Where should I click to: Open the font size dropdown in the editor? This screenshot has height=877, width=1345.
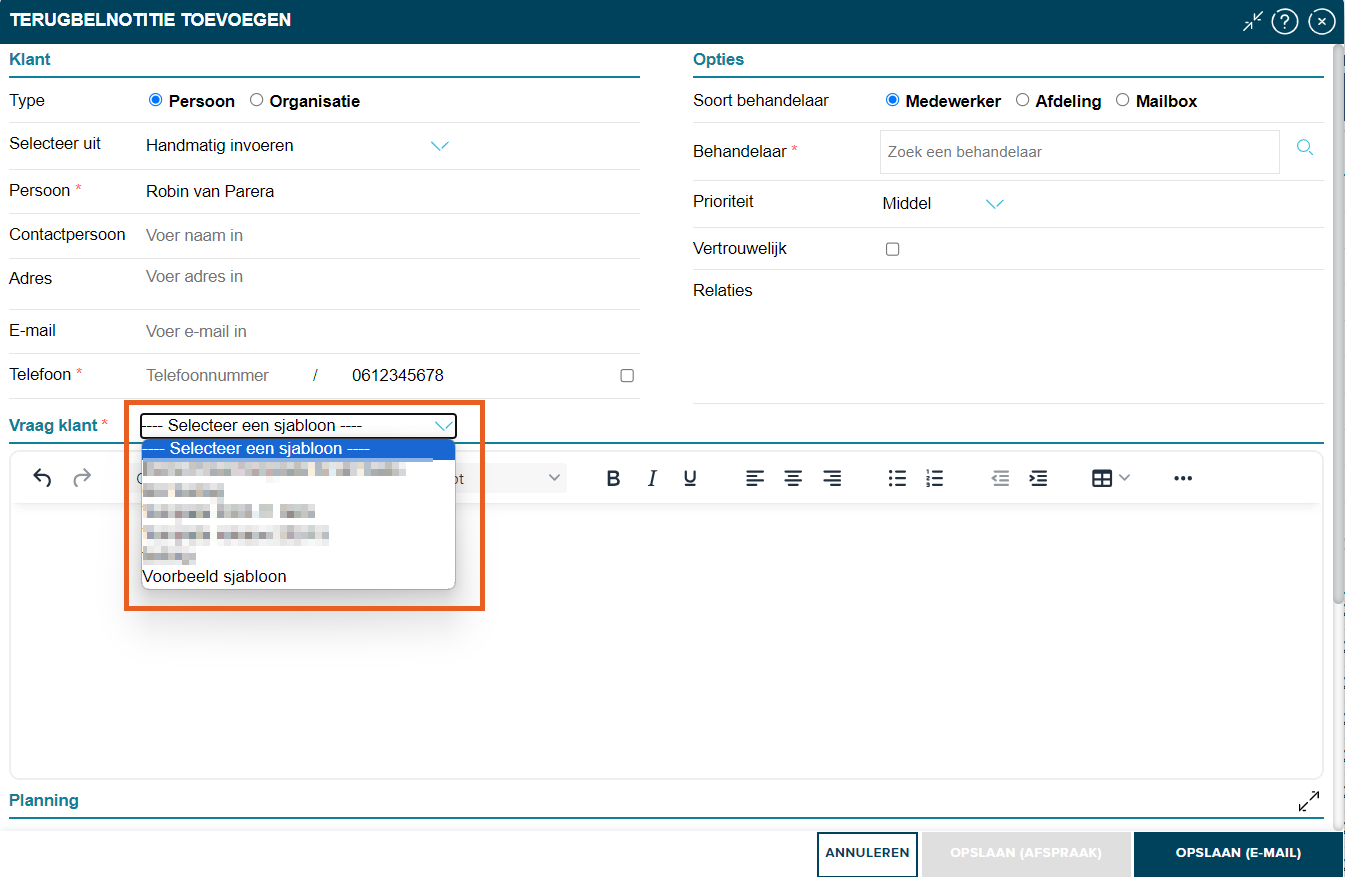[510, 478]
